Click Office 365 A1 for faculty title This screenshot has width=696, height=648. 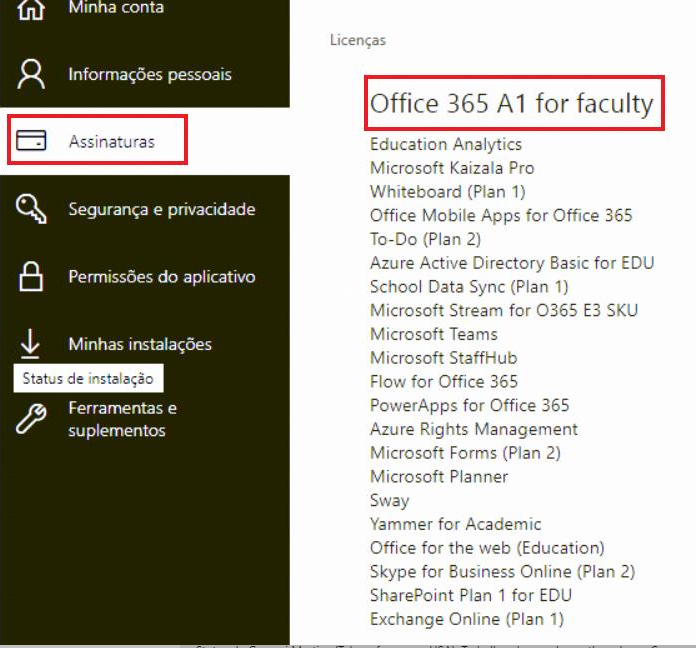click(512, 103)
